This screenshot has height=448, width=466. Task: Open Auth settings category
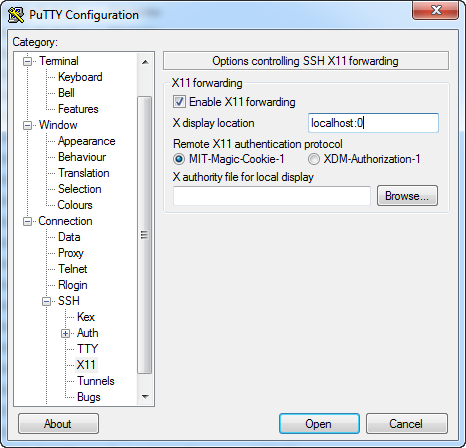pyautogui.click(x=88, y=333)
